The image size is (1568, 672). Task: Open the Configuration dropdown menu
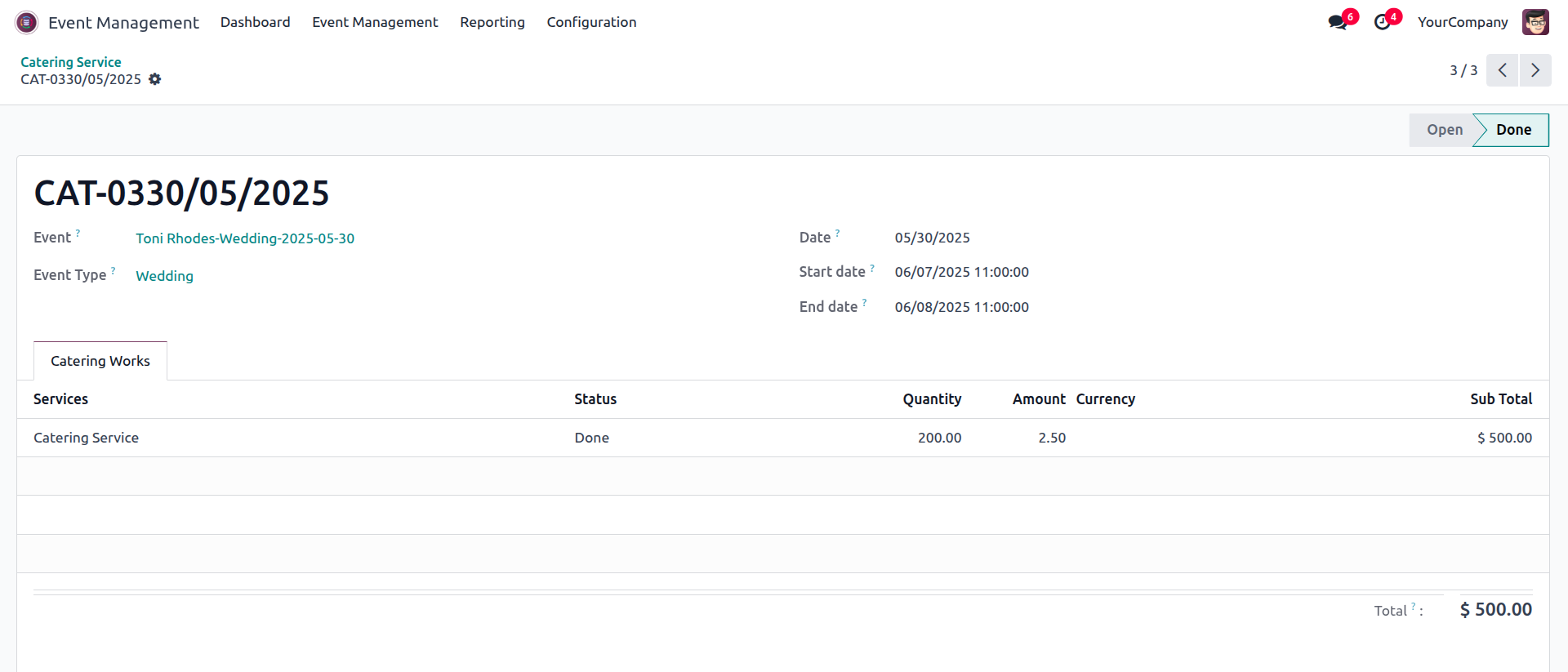click(591, 22)
